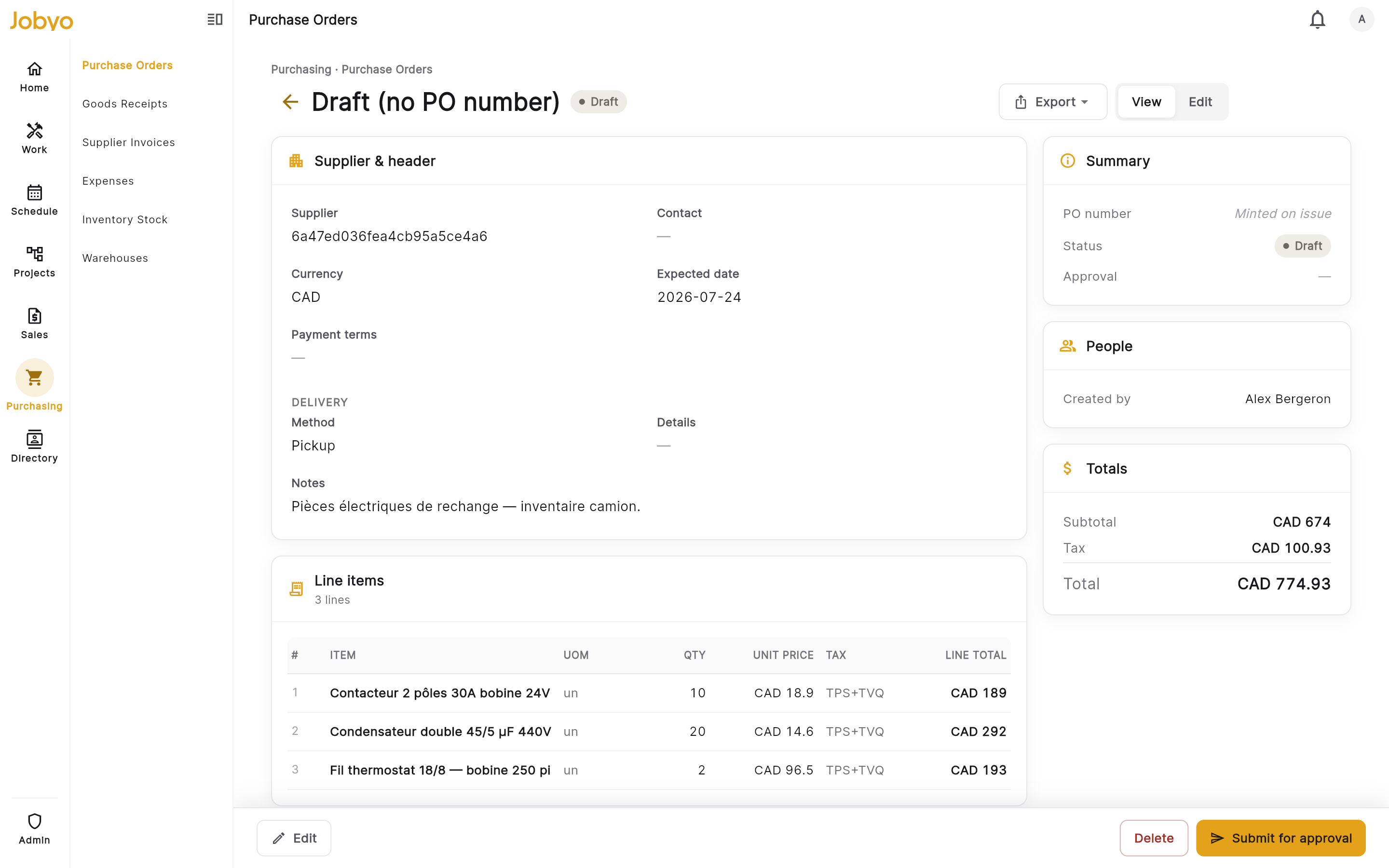The image size is (1389, 868).
Task: Open Warehouses submenu item
Action: click(115, 258)
